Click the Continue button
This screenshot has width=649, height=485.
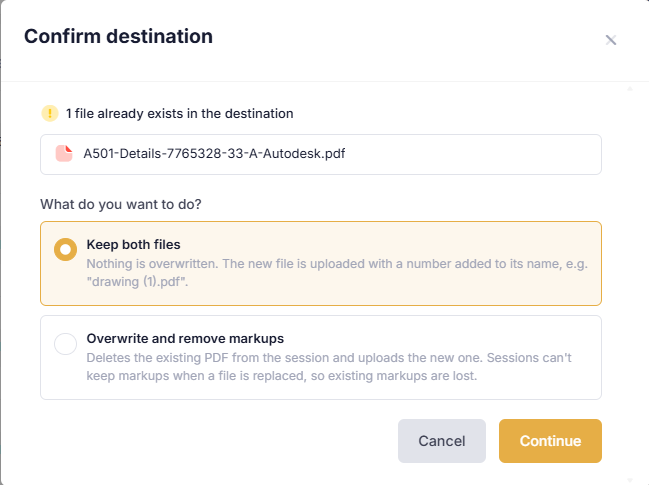coord(550,441)
